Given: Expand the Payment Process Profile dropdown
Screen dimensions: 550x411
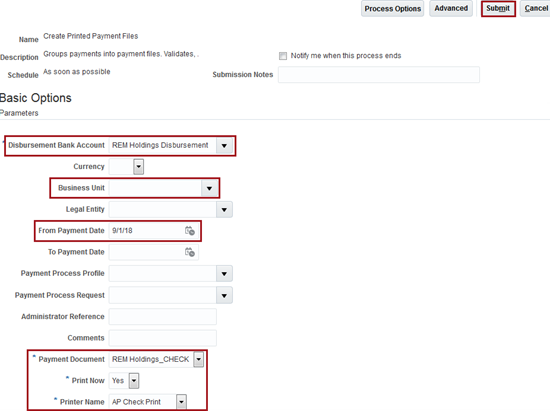Looking at the screenshot, I should [224, 274].
